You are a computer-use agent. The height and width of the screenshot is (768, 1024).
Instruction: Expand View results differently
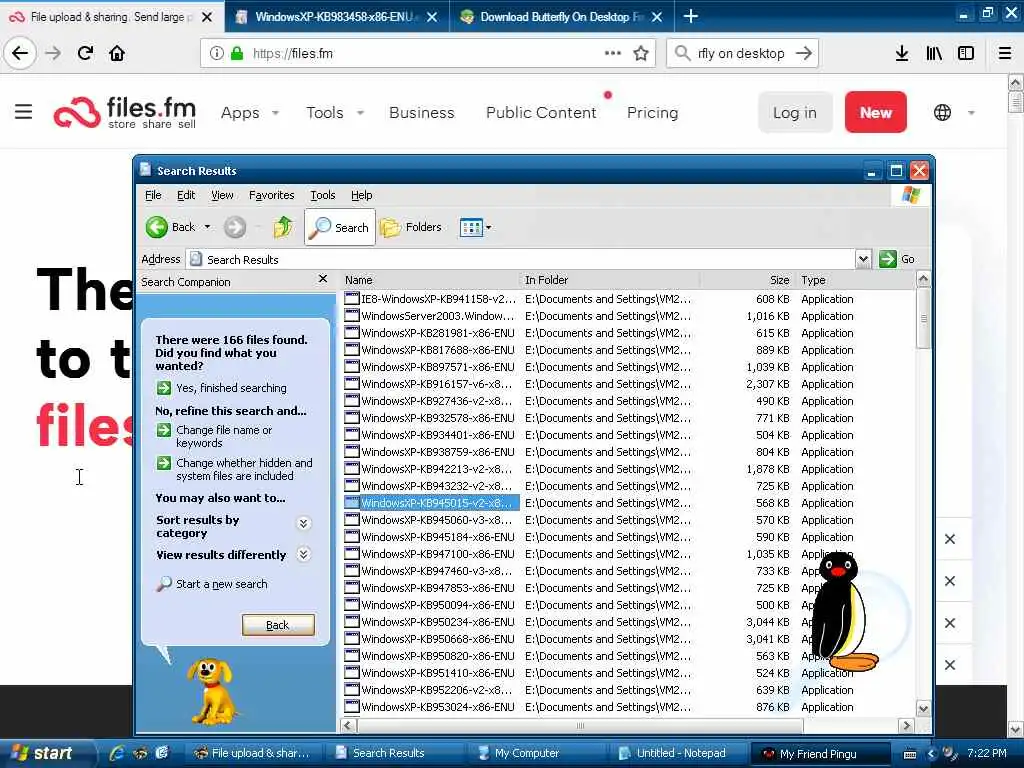pyautogui.click(x=304, y=554)
